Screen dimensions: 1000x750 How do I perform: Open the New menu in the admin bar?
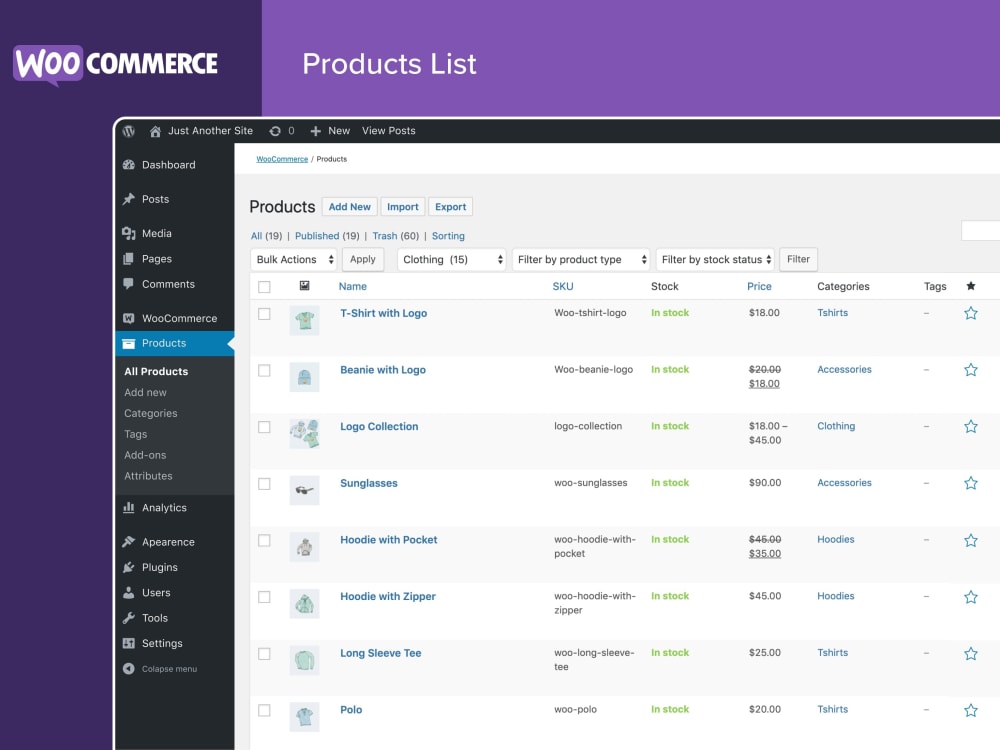330,131
